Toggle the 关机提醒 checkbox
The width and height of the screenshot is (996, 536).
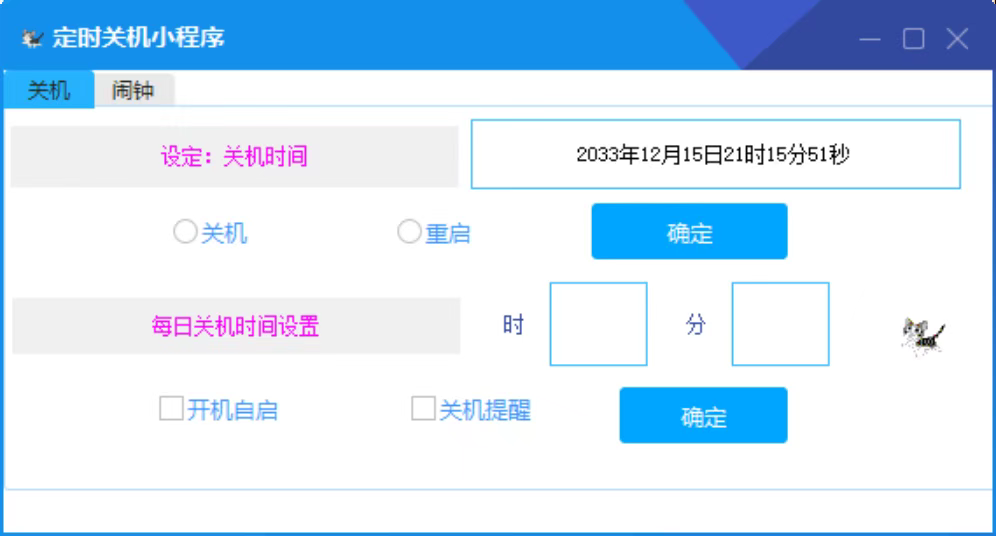coord(423,408)
